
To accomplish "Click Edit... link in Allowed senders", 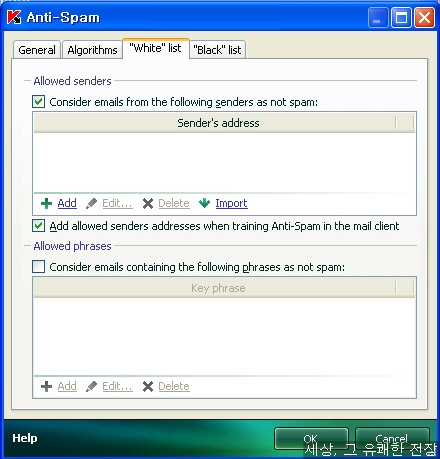I will point(117,203).
